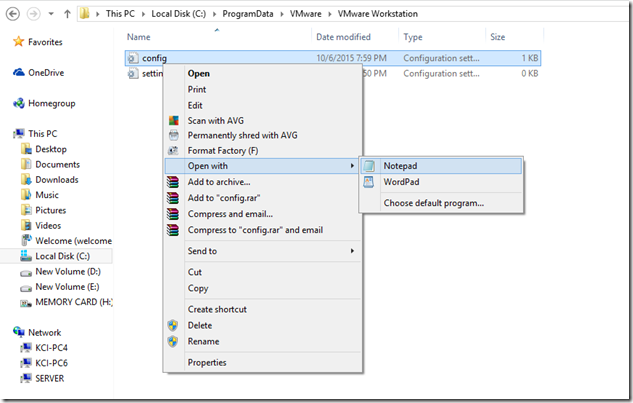The width and height of the screenshot is (633, 403).
Task: Open Documents folder in sidebar
Action: [x=57, y=164]
